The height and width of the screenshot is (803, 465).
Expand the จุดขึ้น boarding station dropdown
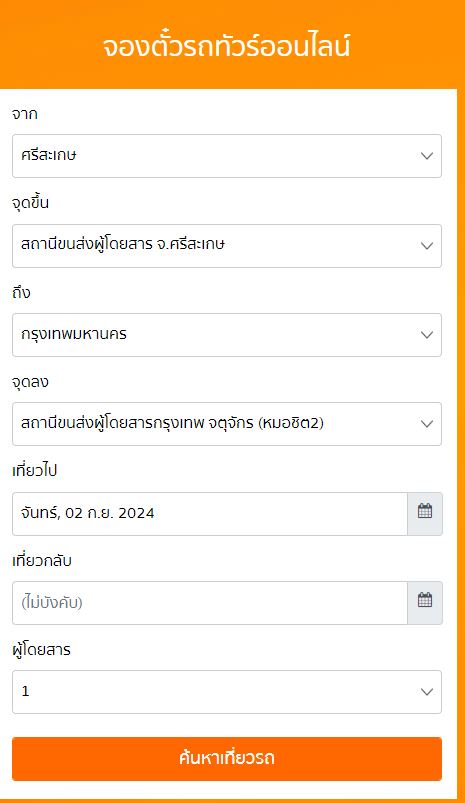(x=227, y=246)
